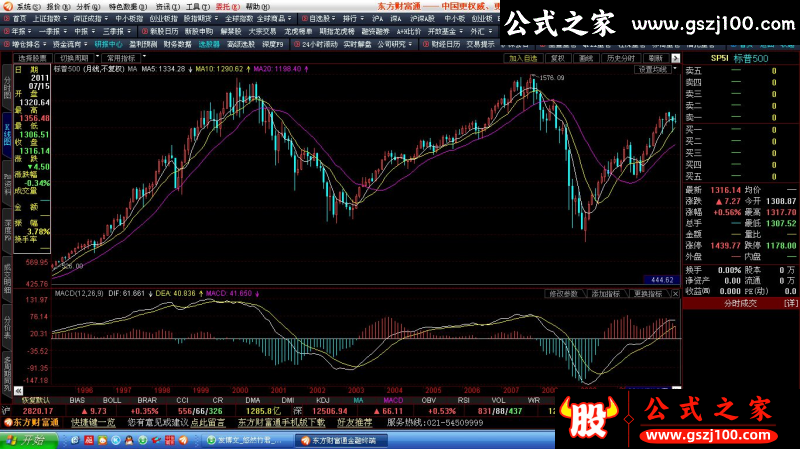Expand the 全球商品 dropdown
800x449 pixels.
pos(289,18)
